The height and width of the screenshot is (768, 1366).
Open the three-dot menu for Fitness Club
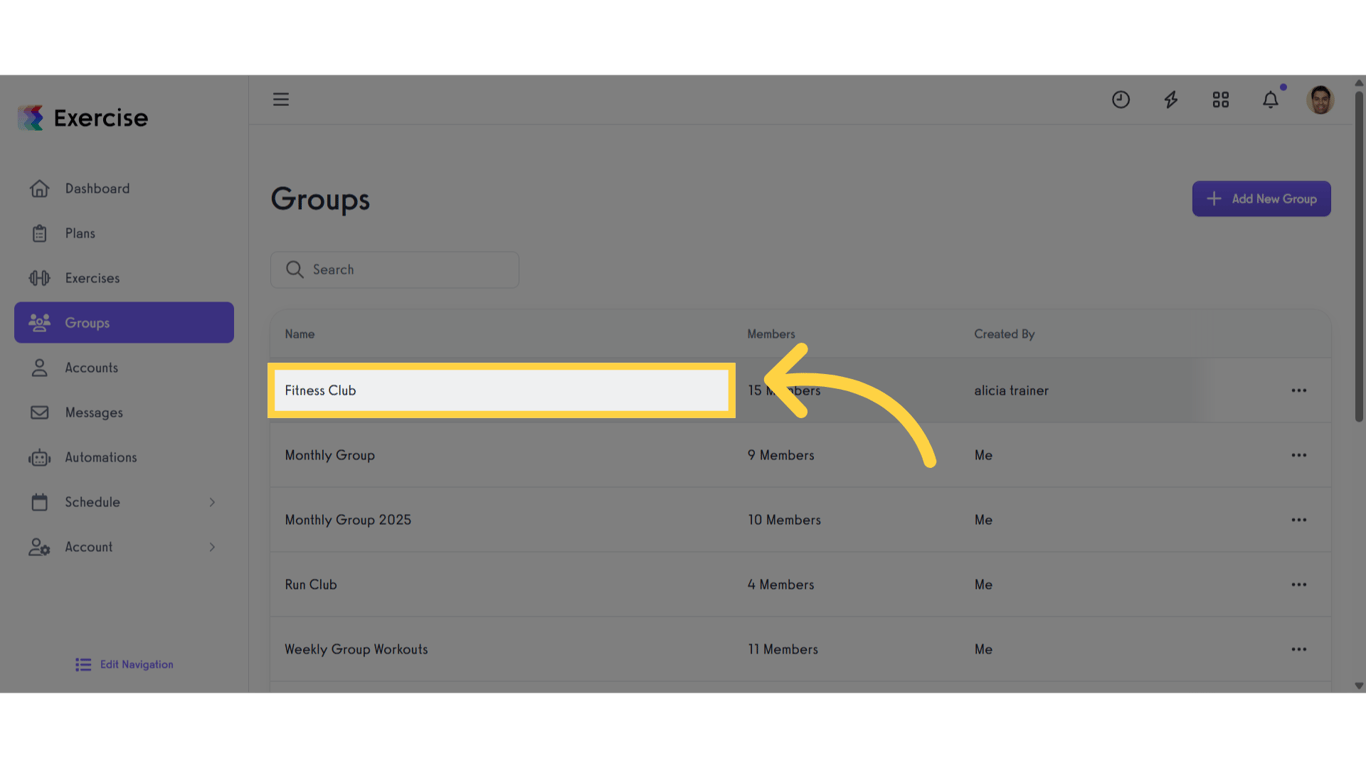coord(1298,390)
